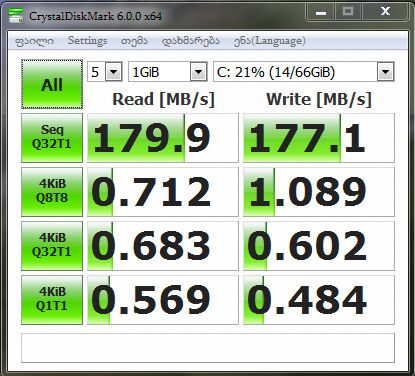Click the 4KiB Q1T1 write value 0.484
Image resolution: width=415 pixels, height=376 pixels.
click(319, 300)
